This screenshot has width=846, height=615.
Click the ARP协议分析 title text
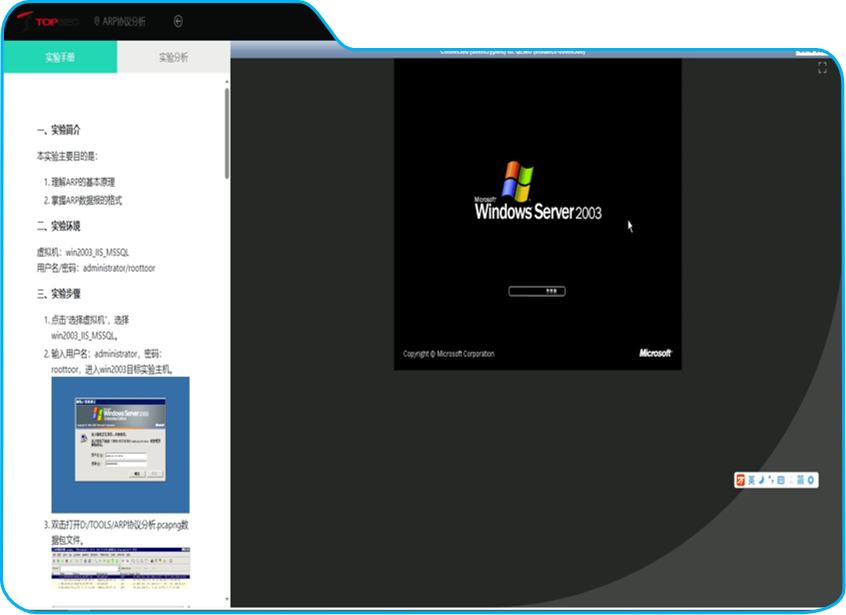(124, 20)
